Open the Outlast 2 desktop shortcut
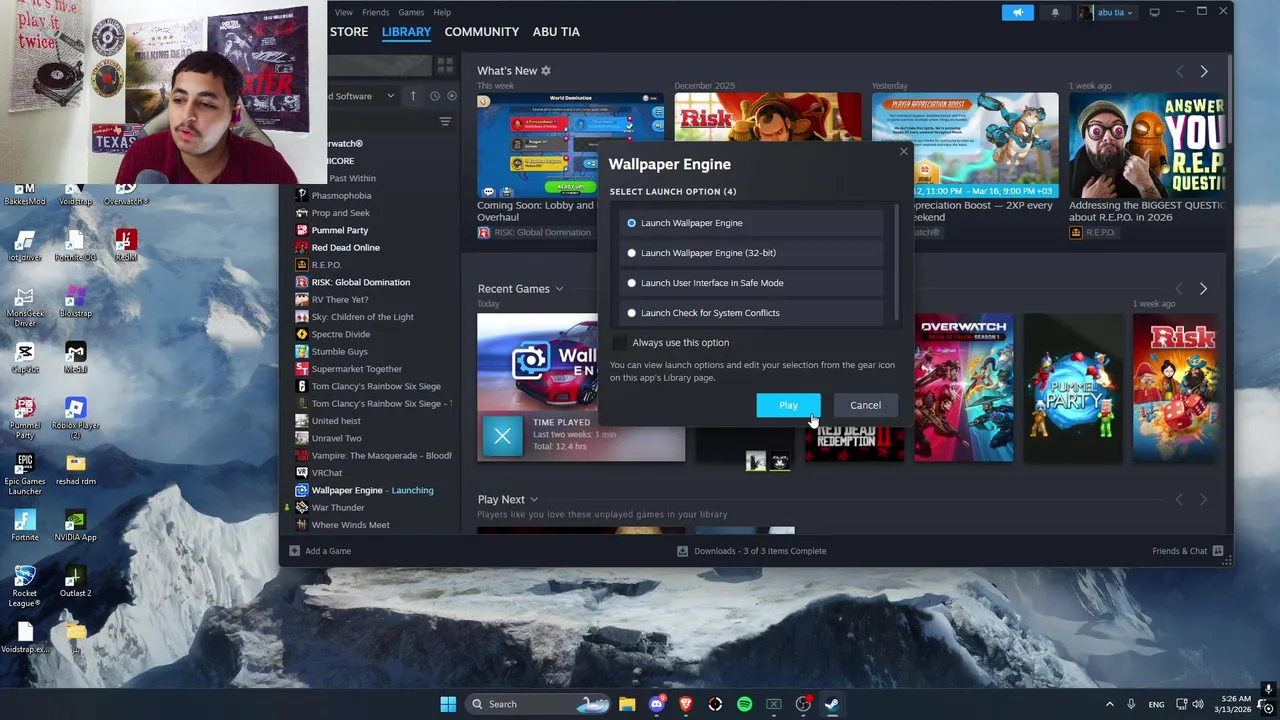This screenshot has width=1280, height=720. 75,582
